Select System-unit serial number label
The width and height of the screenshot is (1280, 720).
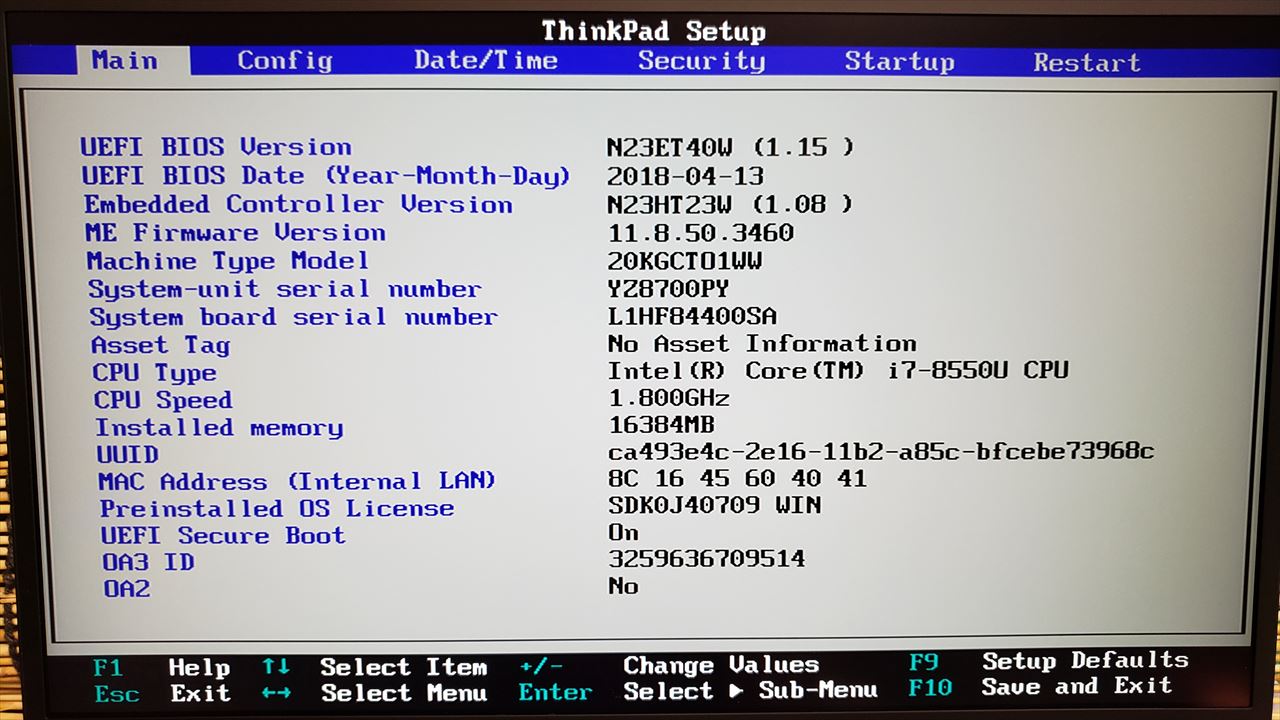(285, 289)
